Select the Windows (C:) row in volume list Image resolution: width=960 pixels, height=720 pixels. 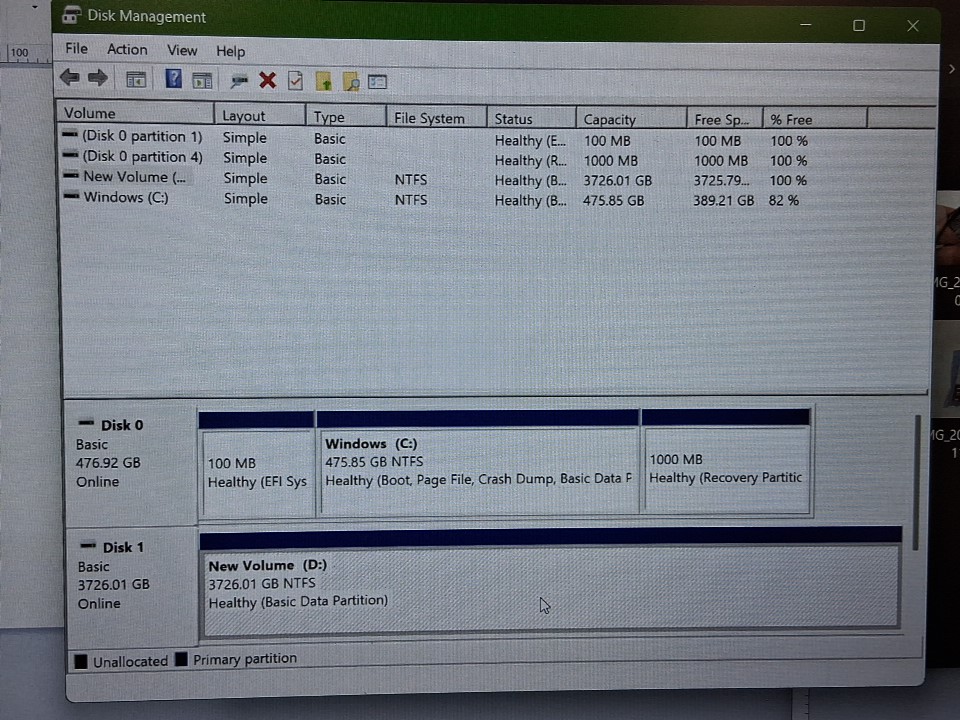126,198
